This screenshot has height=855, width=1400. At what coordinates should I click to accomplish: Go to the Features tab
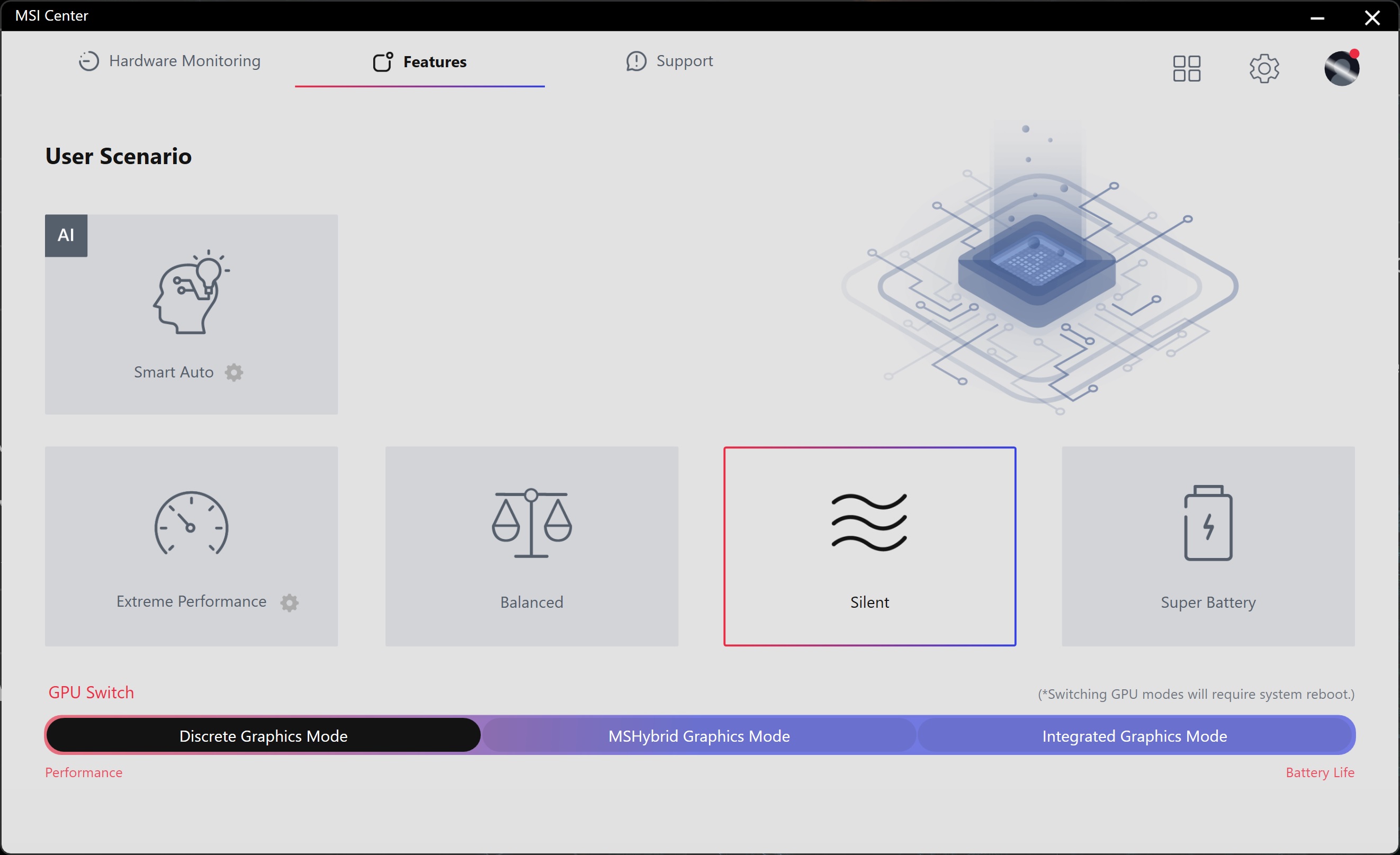pyautogui.click(x=419, y=62)
